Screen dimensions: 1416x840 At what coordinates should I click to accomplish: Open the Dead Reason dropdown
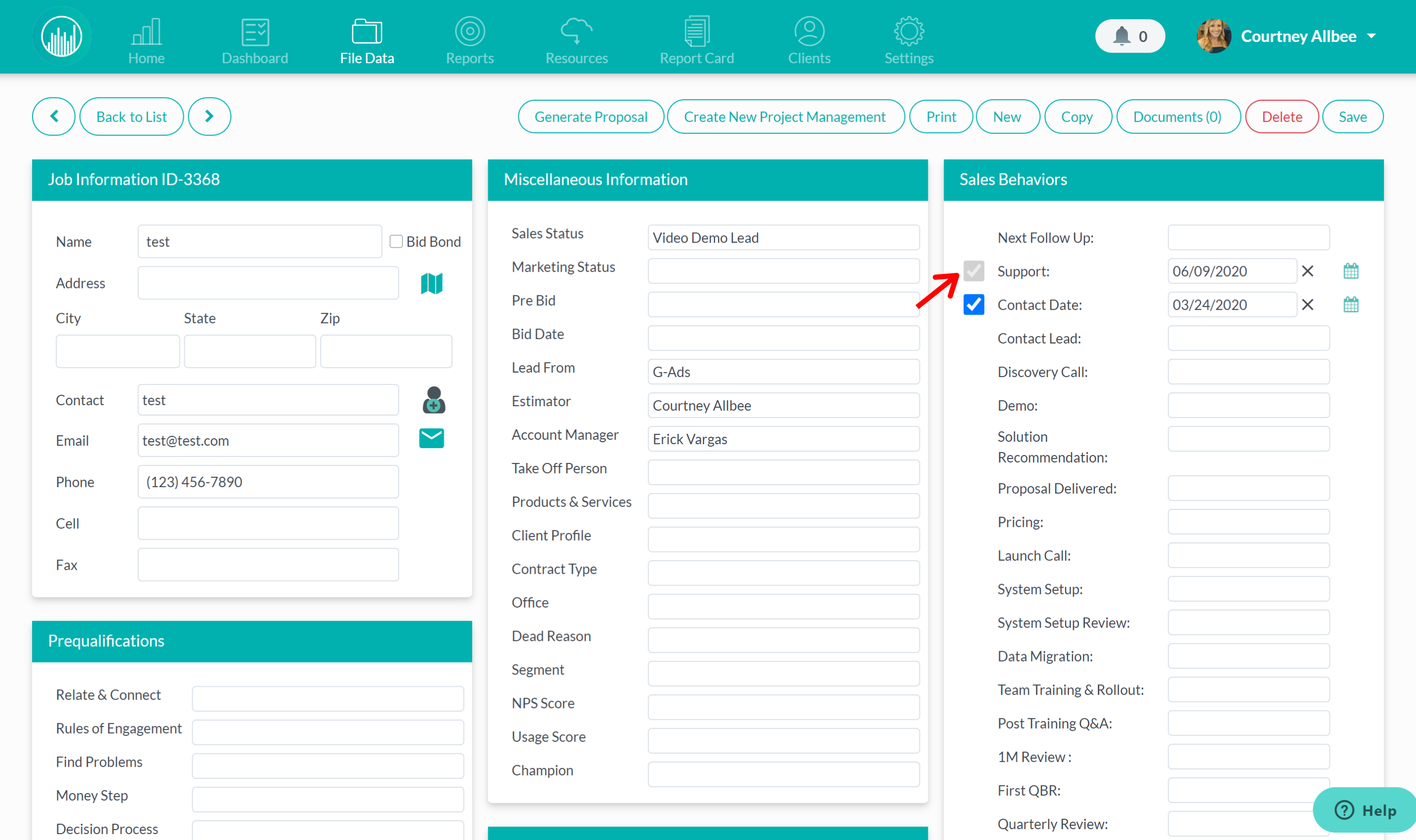(783, 640)
